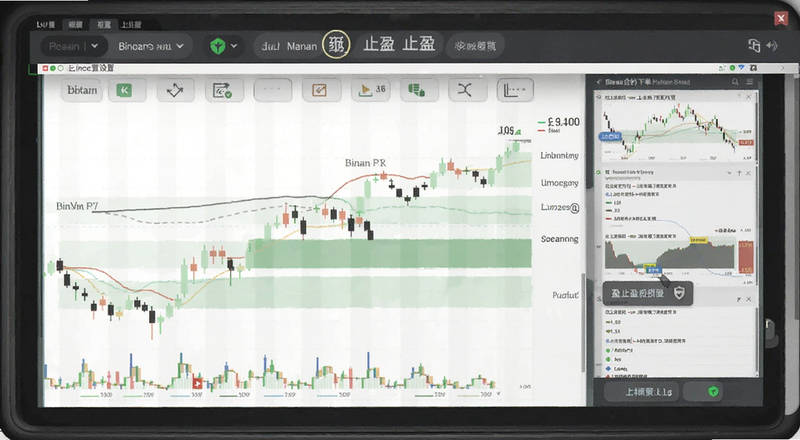The image size is (800, 440).
Task: Select the arrow trend-line drawing tool
Action: 175,90
